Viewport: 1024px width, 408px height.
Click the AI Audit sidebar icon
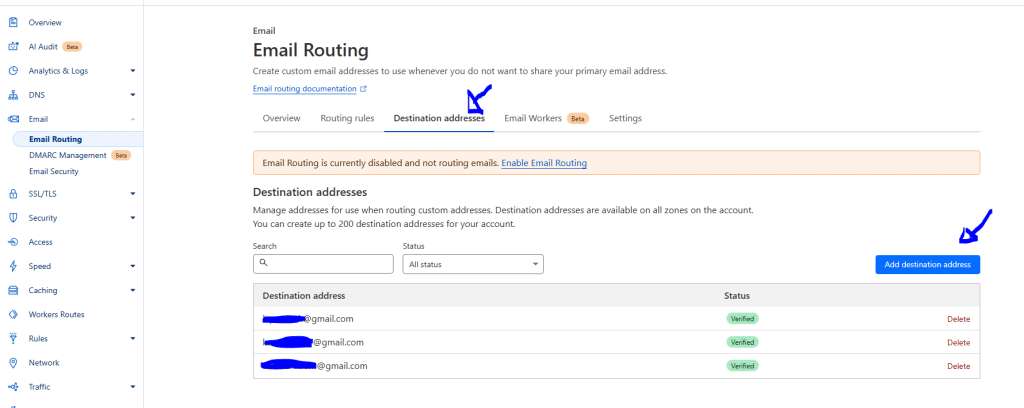pos(13,46)
